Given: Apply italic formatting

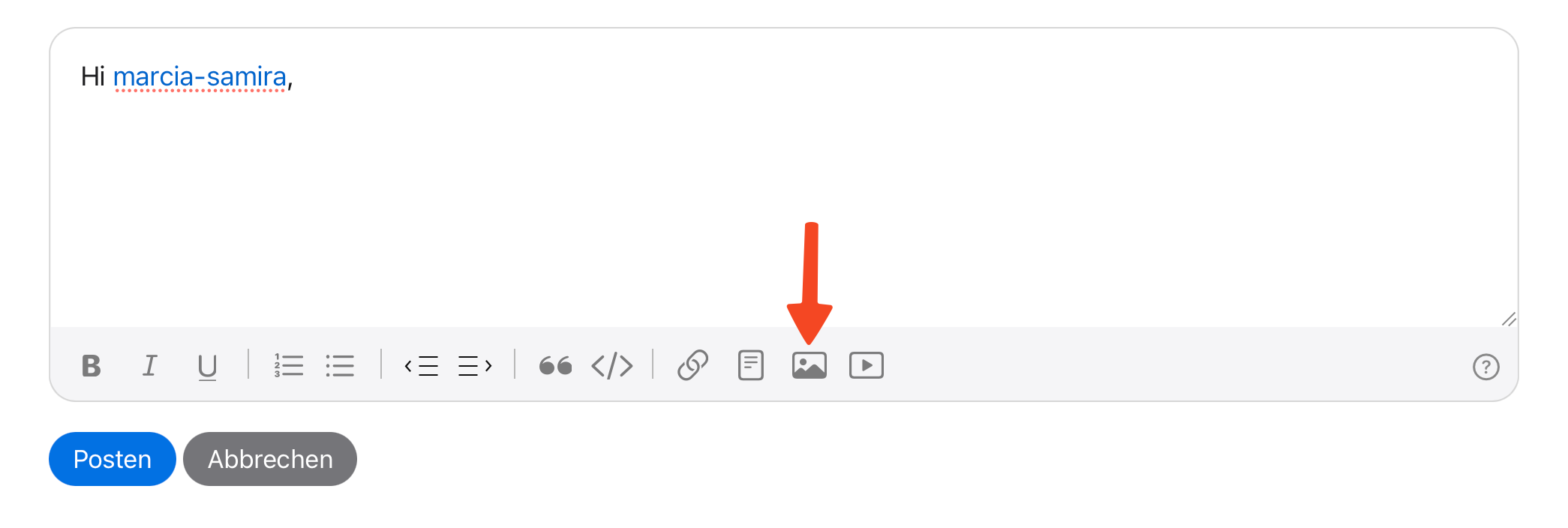Looking at the screenshot, I should (x=149, y=366).
